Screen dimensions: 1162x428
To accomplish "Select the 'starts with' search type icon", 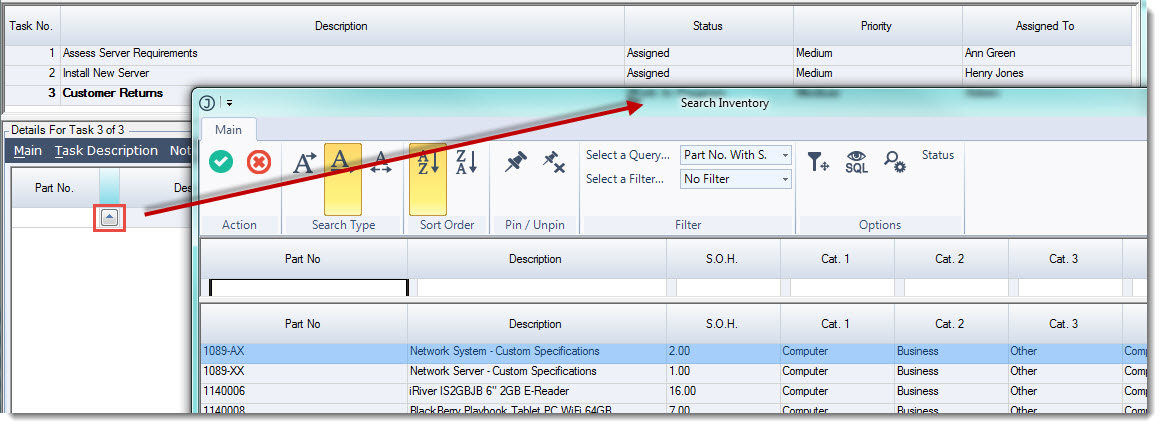I will 305,161.
